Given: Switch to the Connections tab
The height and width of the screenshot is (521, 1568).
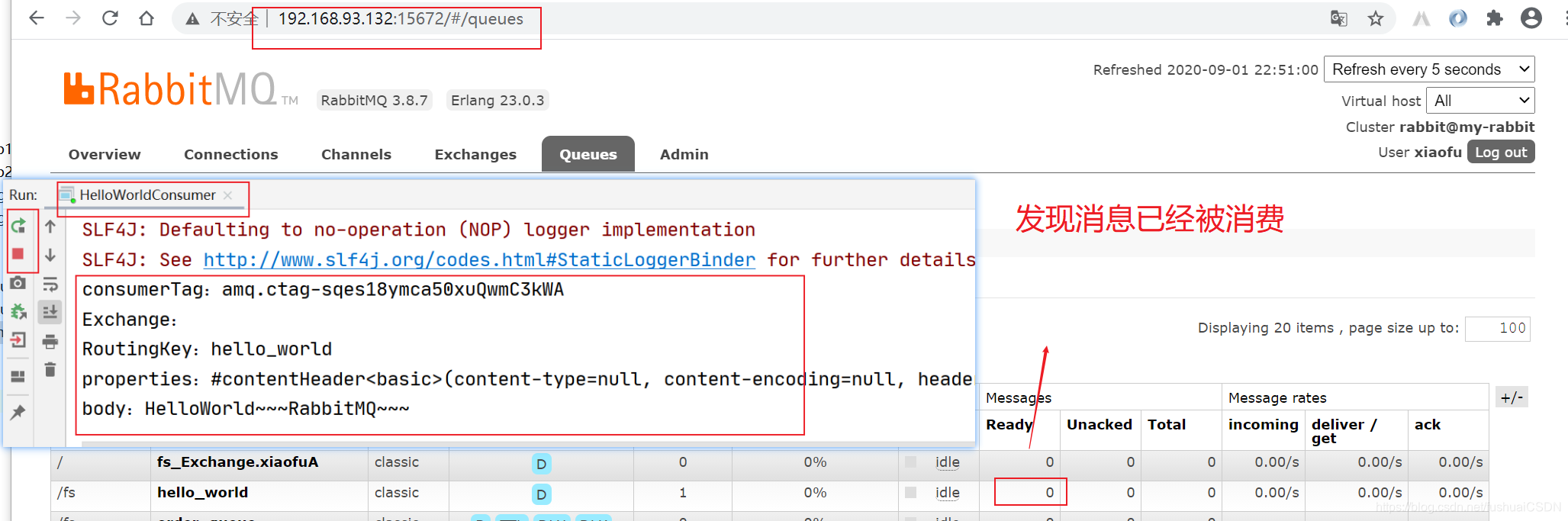Looking at the screenshot, I should pos(231,154).
